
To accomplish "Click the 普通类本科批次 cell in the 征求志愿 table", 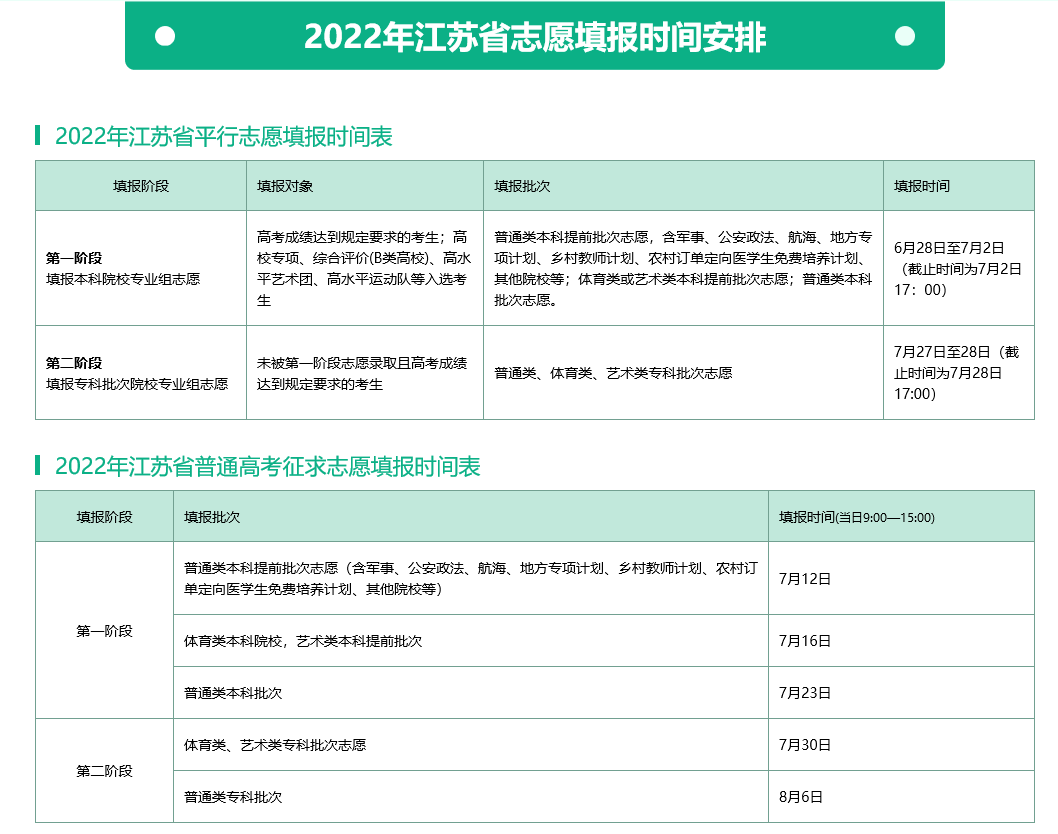I will pos(233,693).
